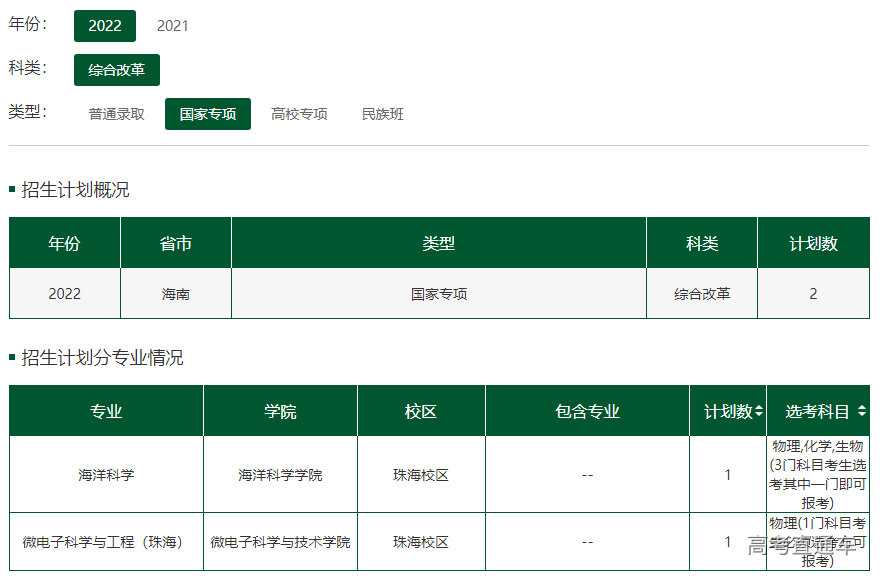Click the 包含专业 column header
Image resolution: width=885 pixels, height=585 pixels.
[x=587, y=411]
